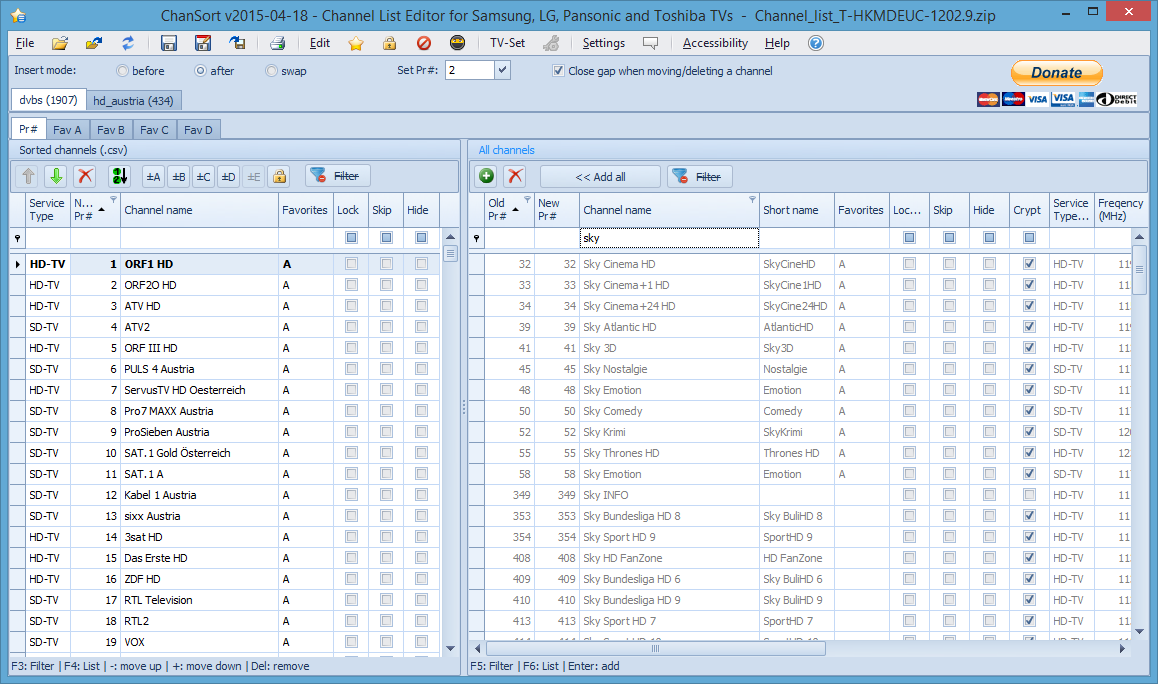Open Channel name column filter in All channels

click(752, 200)
